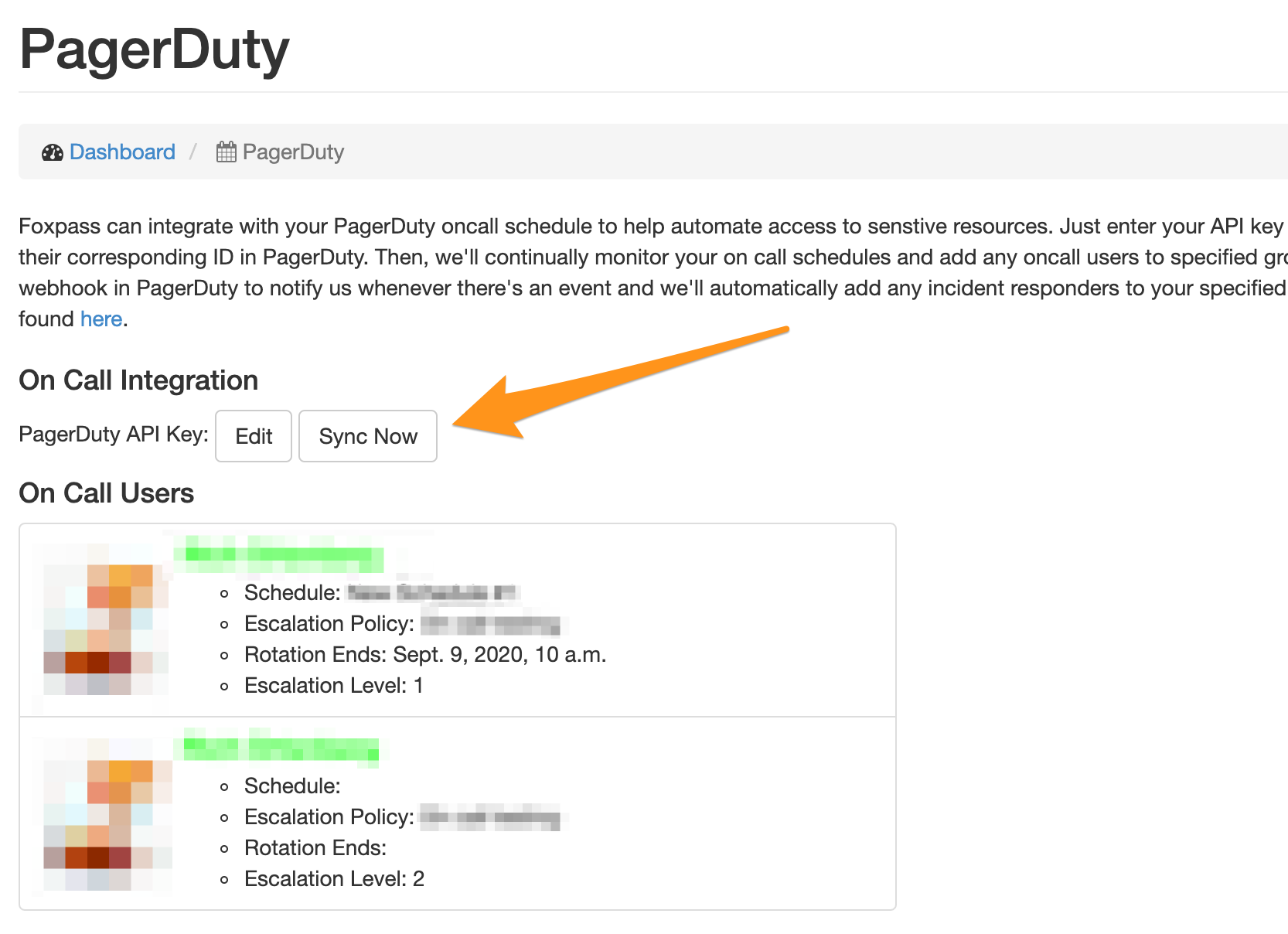
Task: Click the 'PagerDuty API Key:' label
Action: tap(114, 435)
